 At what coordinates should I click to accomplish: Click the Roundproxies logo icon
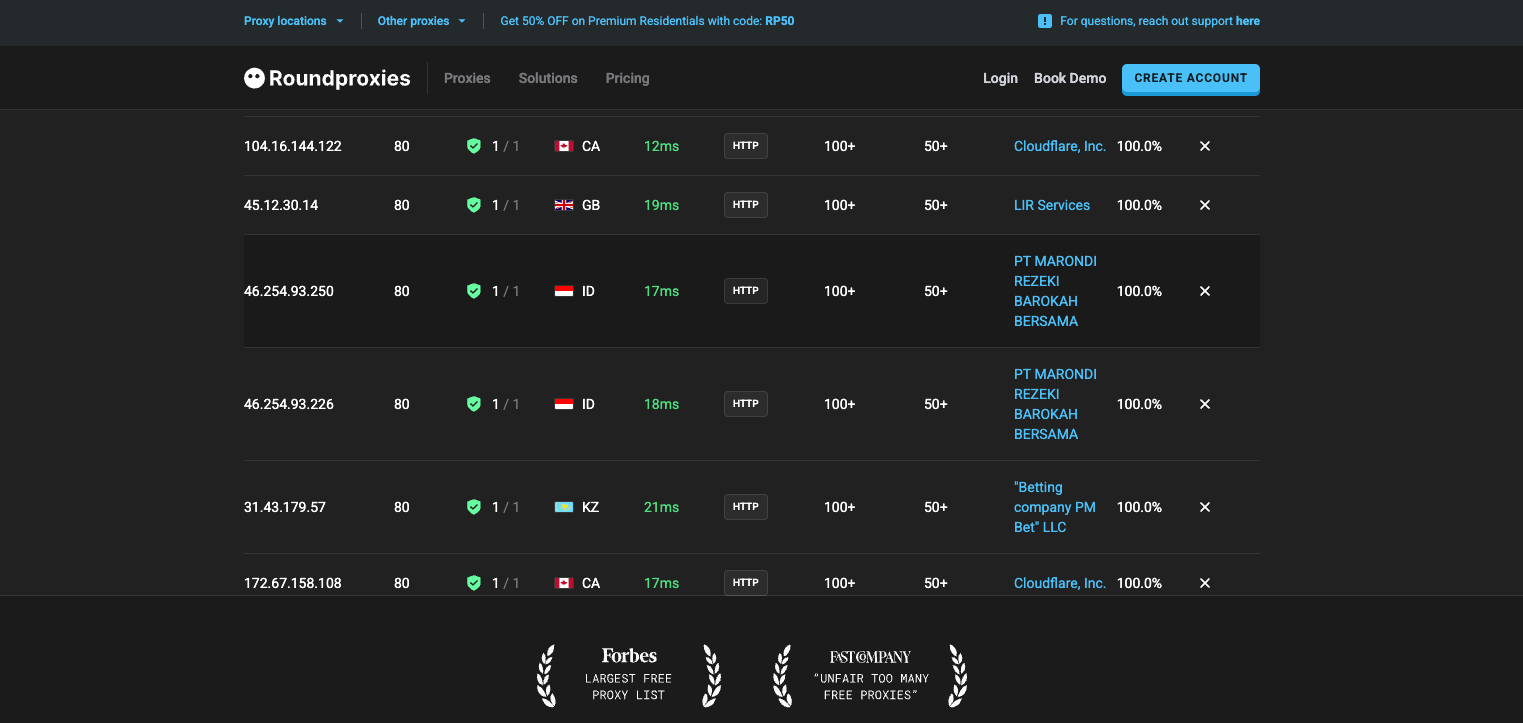click(255, 78)
